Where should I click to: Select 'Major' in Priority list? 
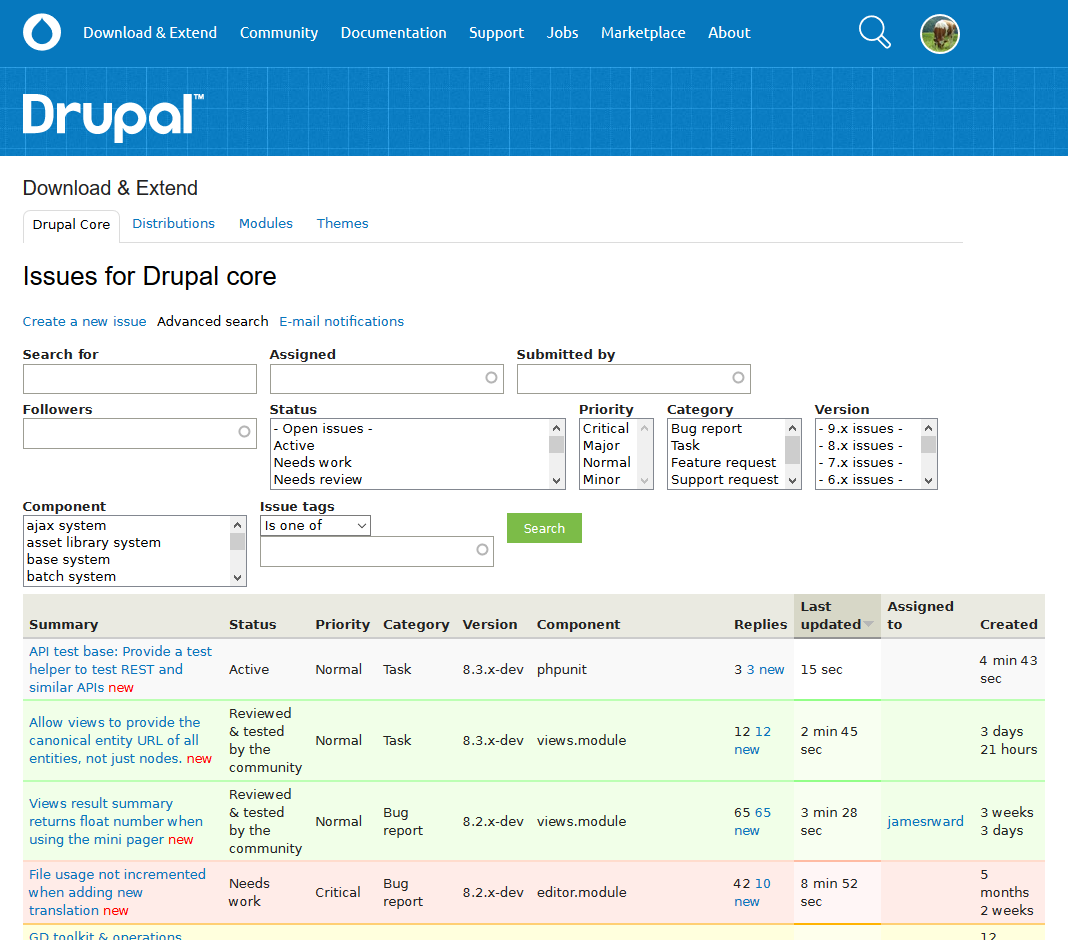click(608, 445)
